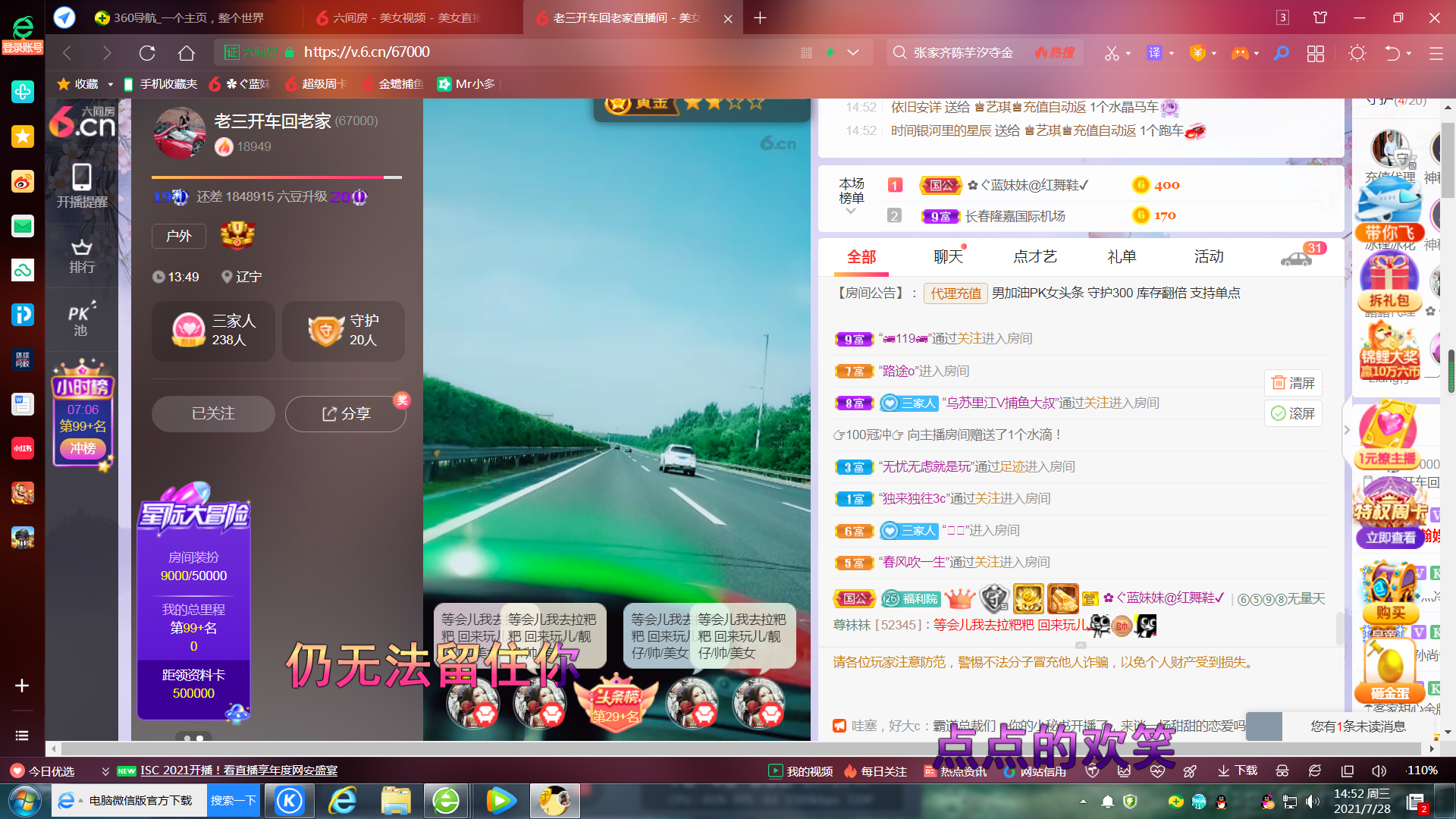Toggle the 滚屏 auto-scroll option
The image size is (1456, 819).
click(1293, 413)
